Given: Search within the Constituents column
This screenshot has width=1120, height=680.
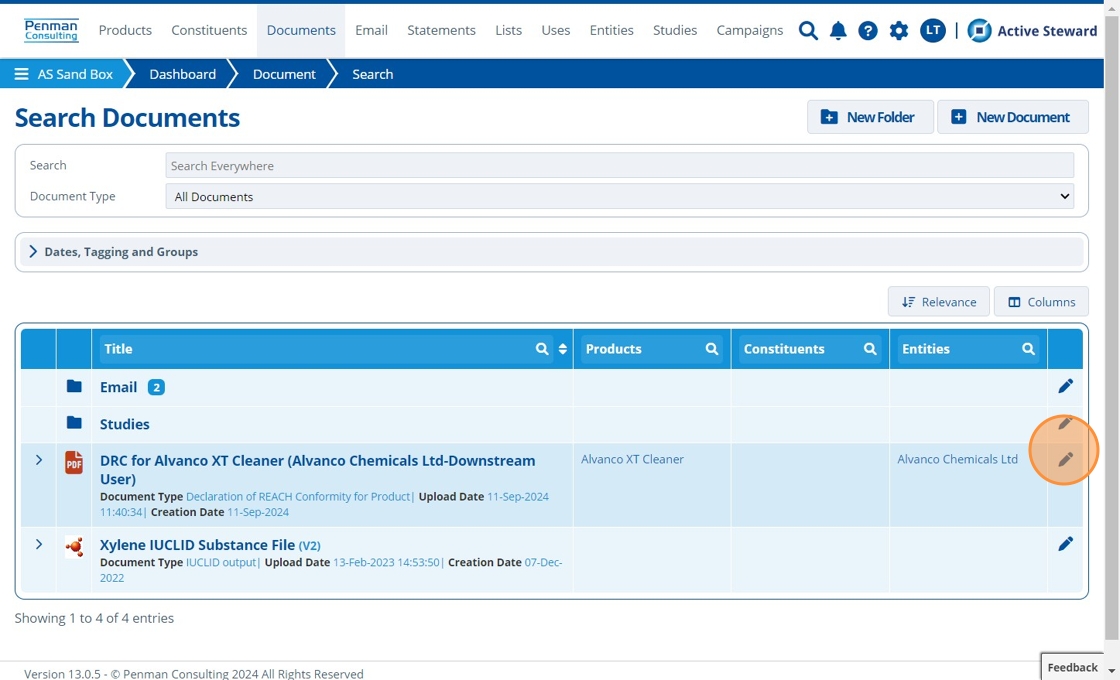Looking at the screenshot, I should coord(870,349).
